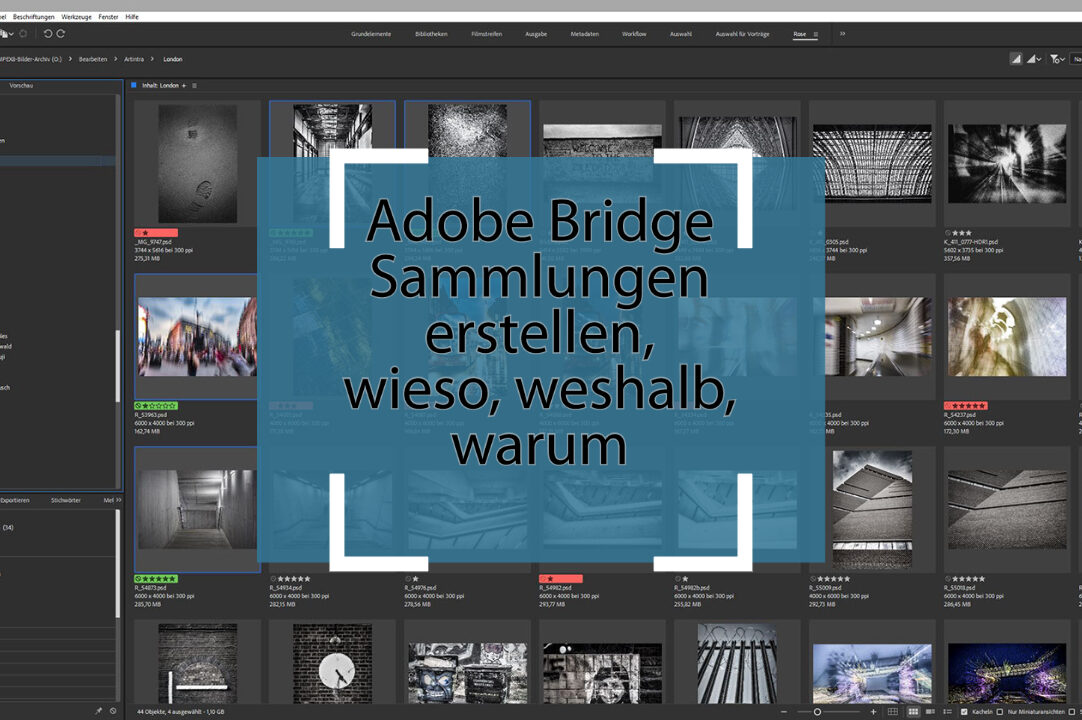Click the size text 275,31 MB
This screenshot has width=1082, height=720.
tap(147, 259)
